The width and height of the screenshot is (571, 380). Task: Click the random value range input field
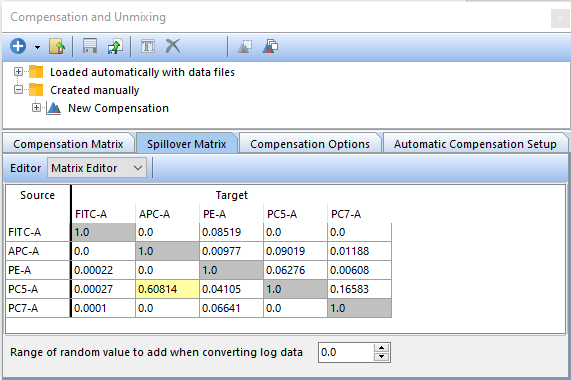click(346, 352)
